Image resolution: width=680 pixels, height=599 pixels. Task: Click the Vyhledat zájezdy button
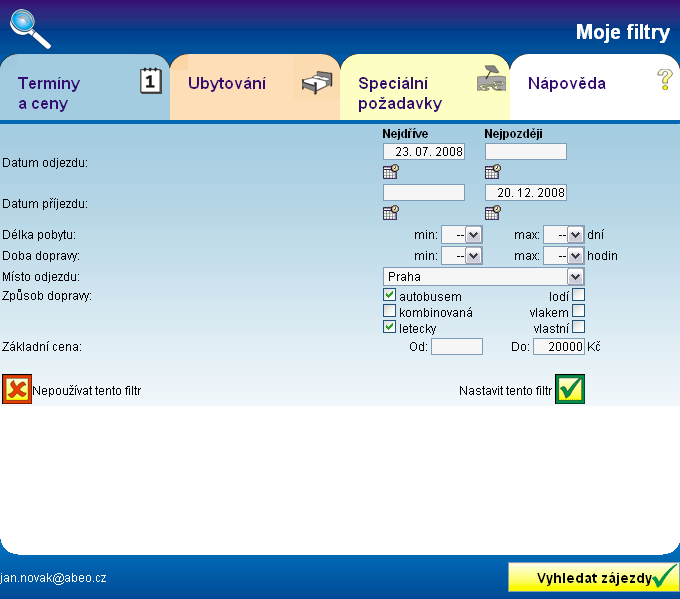(x=593, y=578)
